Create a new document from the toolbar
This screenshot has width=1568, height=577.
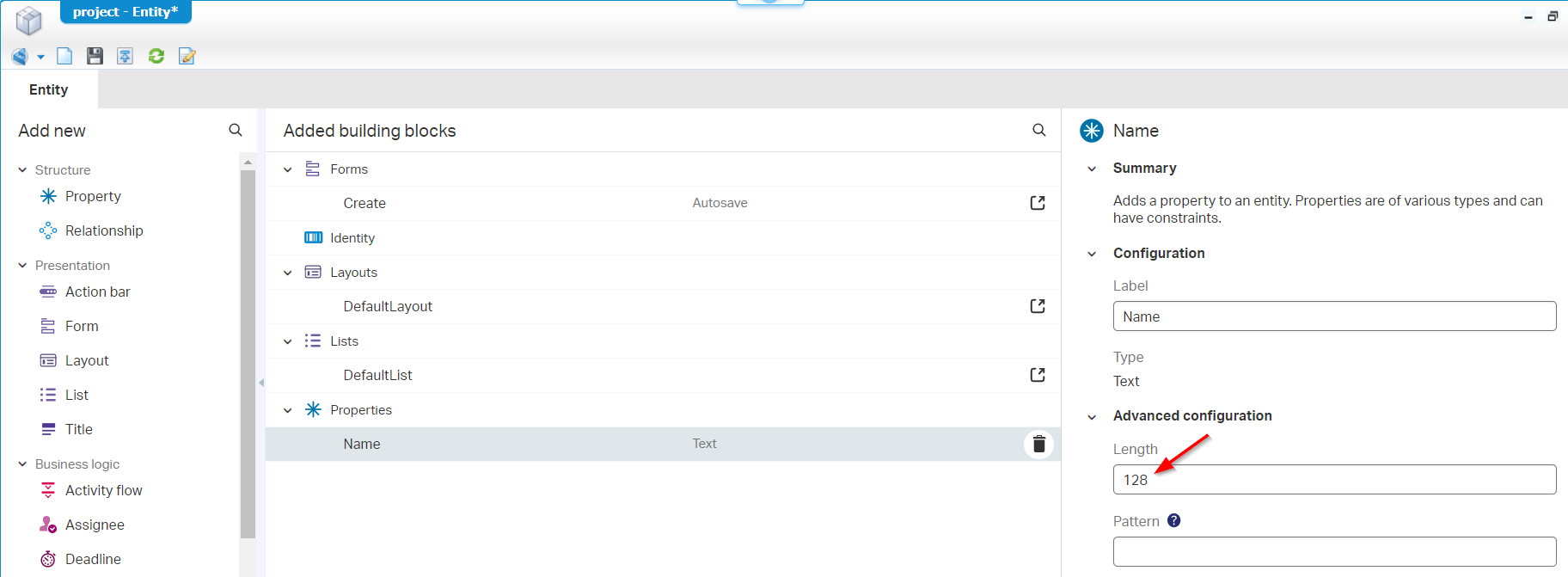pyautogui.click(x=64, y=56)
